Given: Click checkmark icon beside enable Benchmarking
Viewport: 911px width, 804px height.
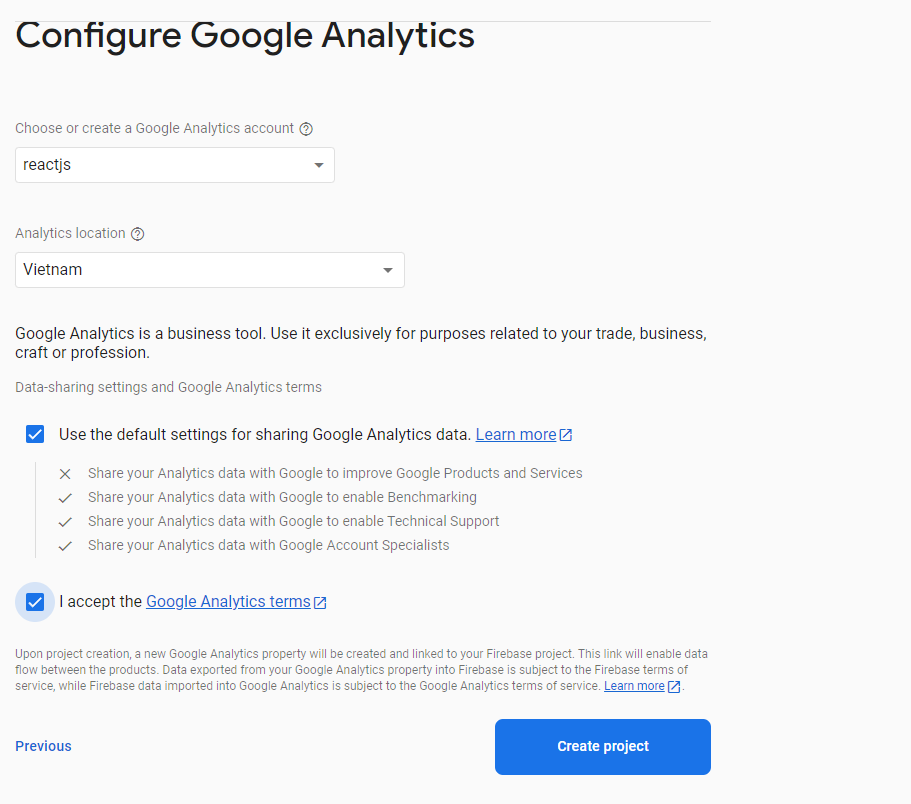Looking at the screenshot, I should tap(65, 498).
